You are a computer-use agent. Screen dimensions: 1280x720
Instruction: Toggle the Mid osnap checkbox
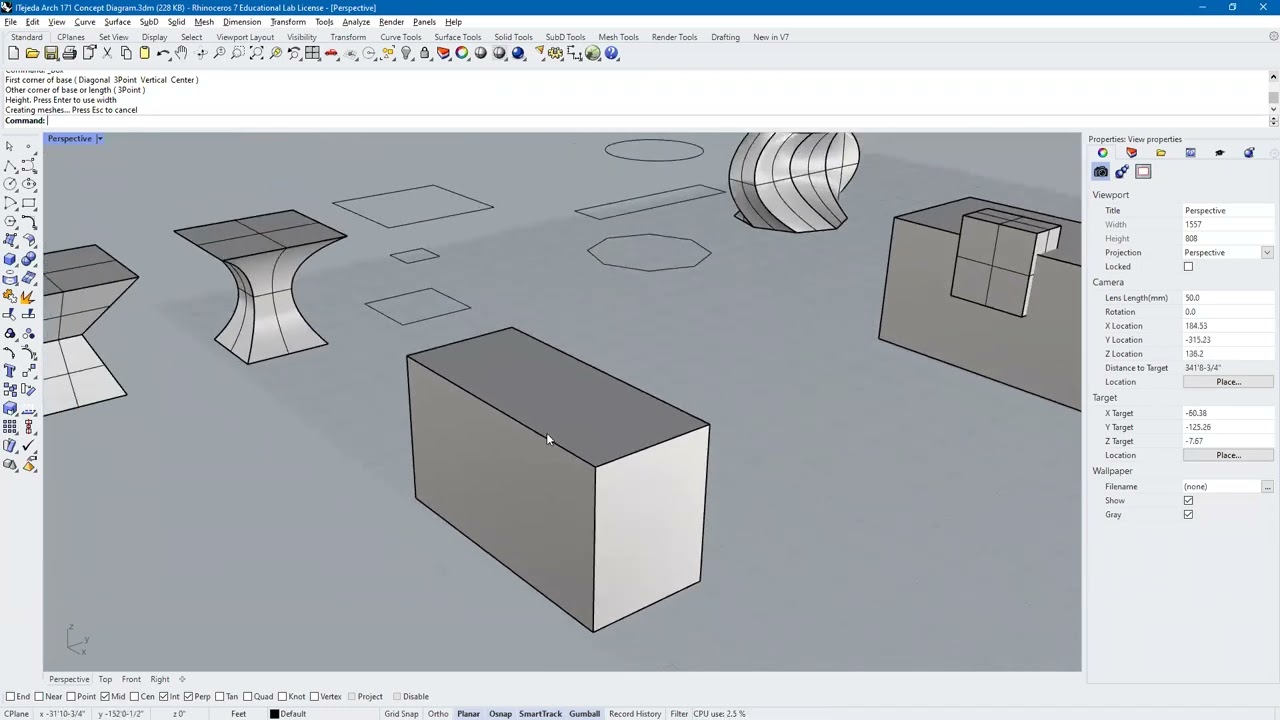tap(106, 696)
